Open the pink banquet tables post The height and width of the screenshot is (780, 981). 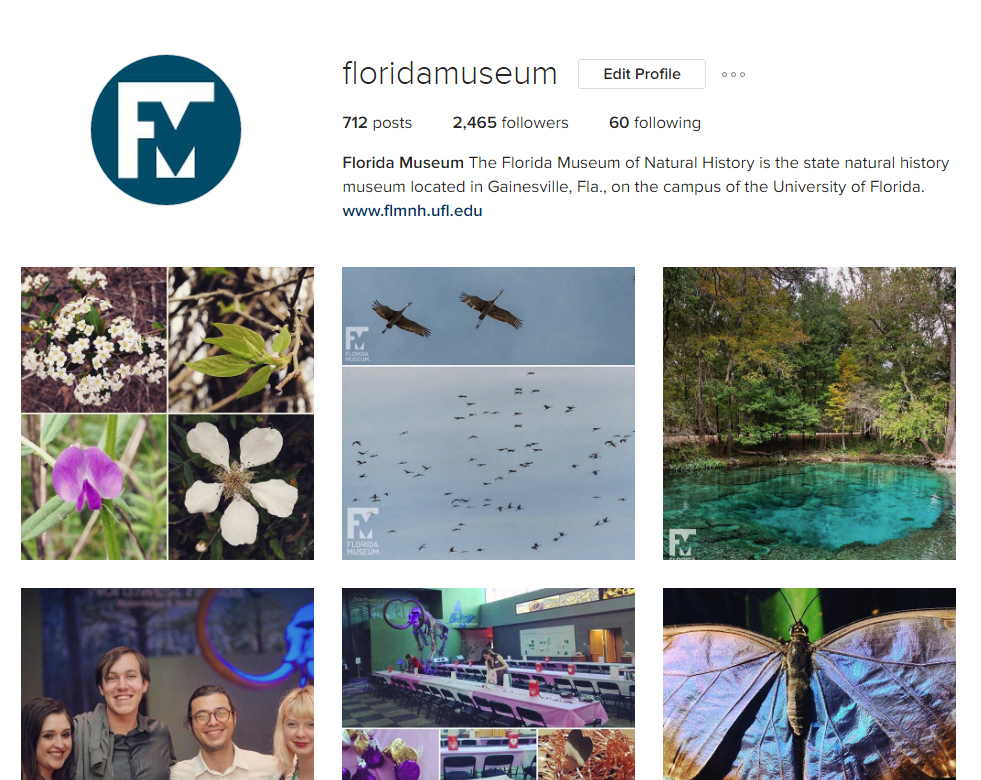(489, 684)
